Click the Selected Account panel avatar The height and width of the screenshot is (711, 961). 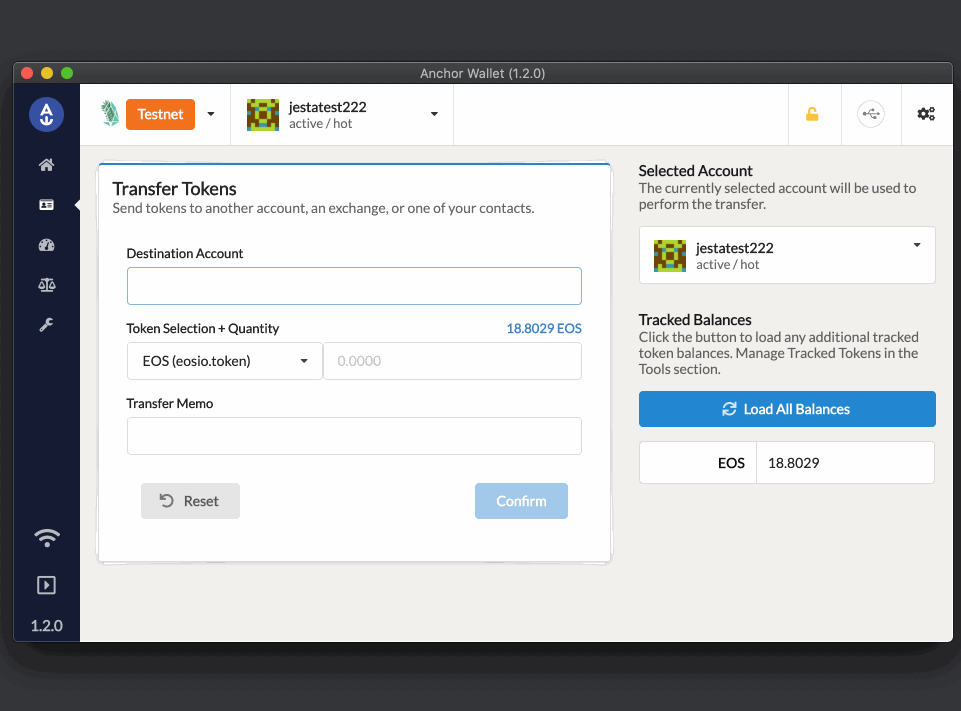point(670,256)
